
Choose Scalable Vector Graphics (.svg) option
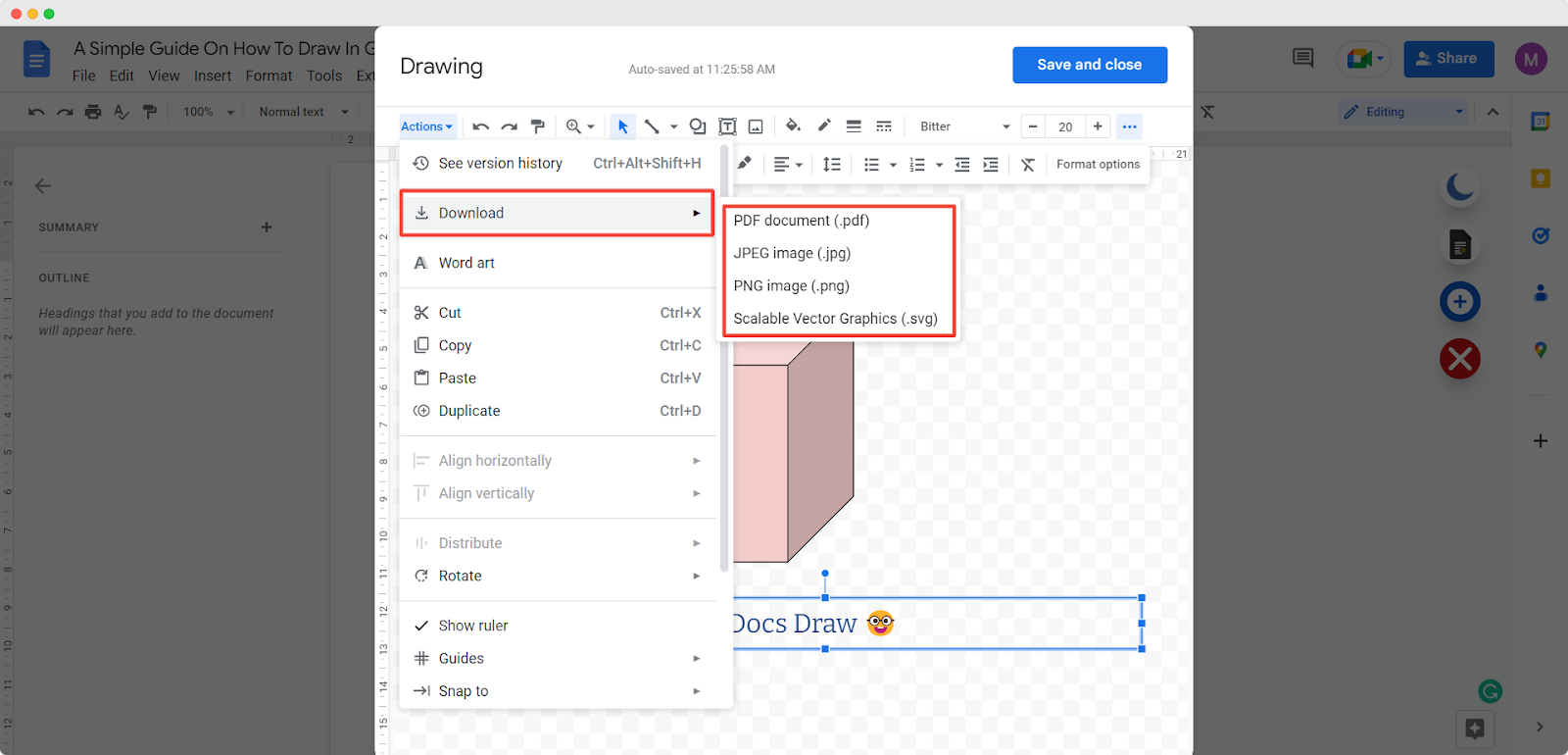click(x=838, y=319)
